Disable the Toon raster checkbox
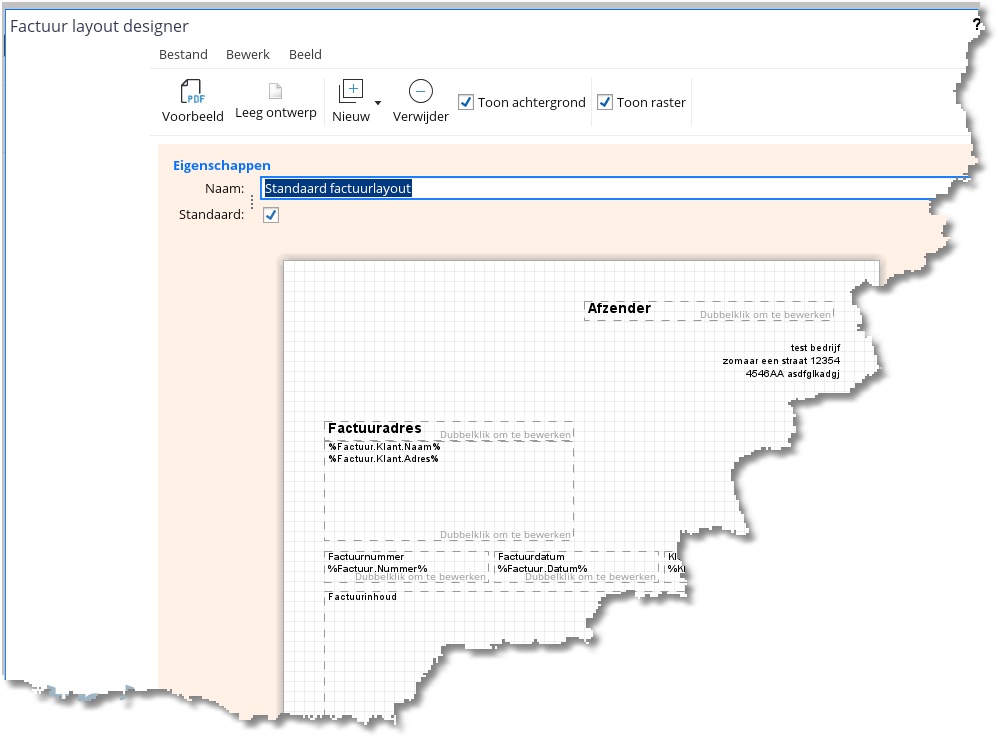Screen dimensions: 999x748 point(605,102)
